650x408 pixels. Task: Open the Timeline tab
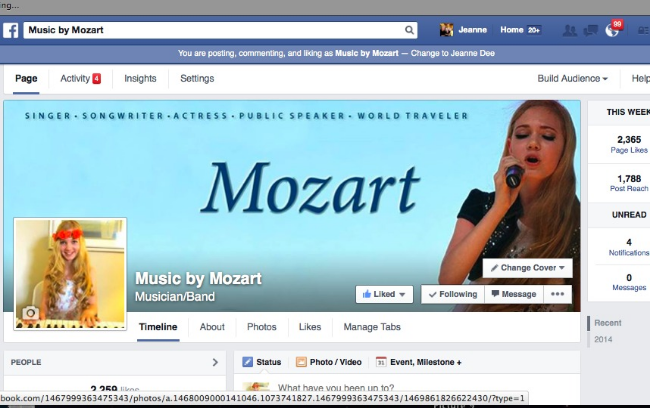tap(158, 327)
